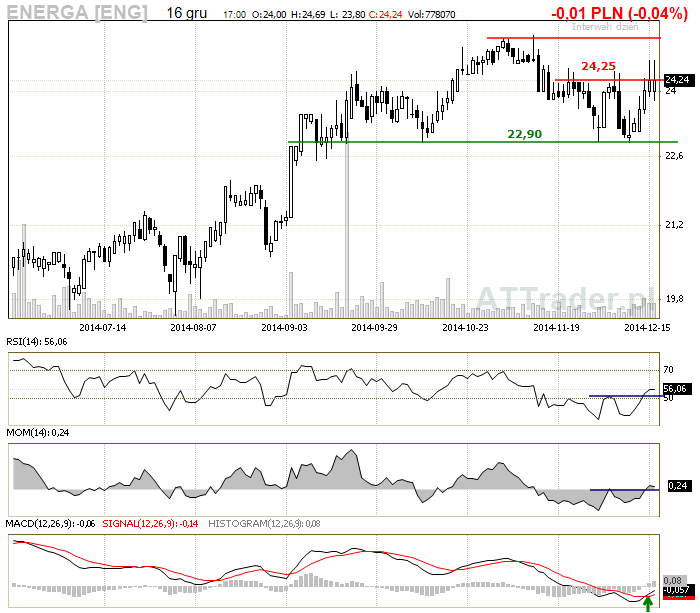Click the price change -0,01 PLN (-0,04%)

(620, 13)
